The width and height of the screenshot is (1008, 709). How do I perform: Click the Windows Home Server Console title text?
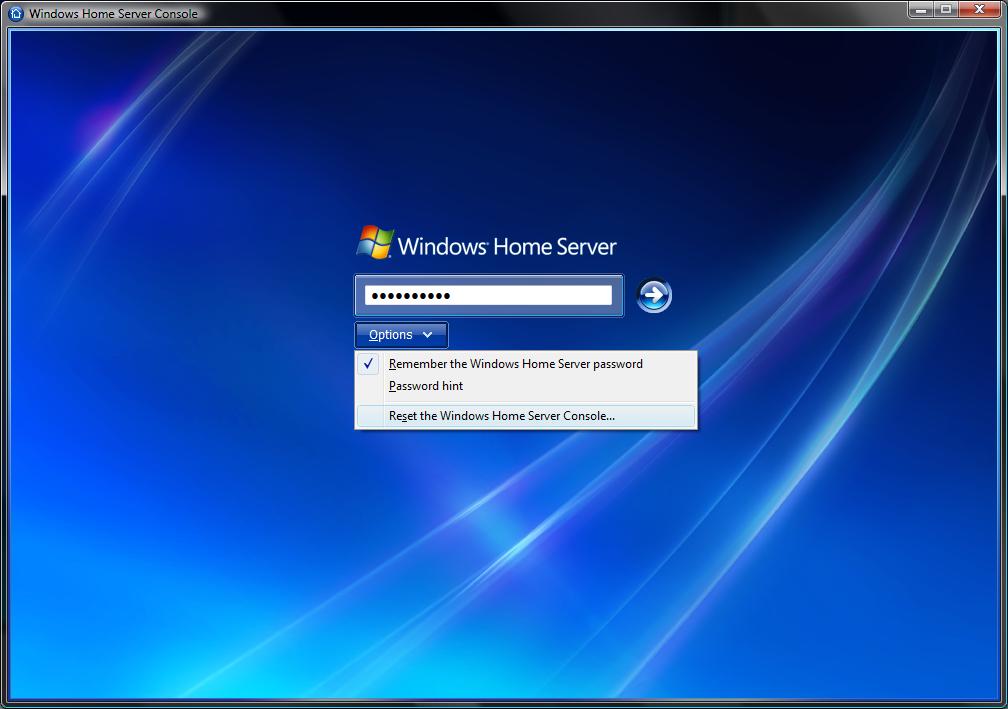(x=113, y=14)
